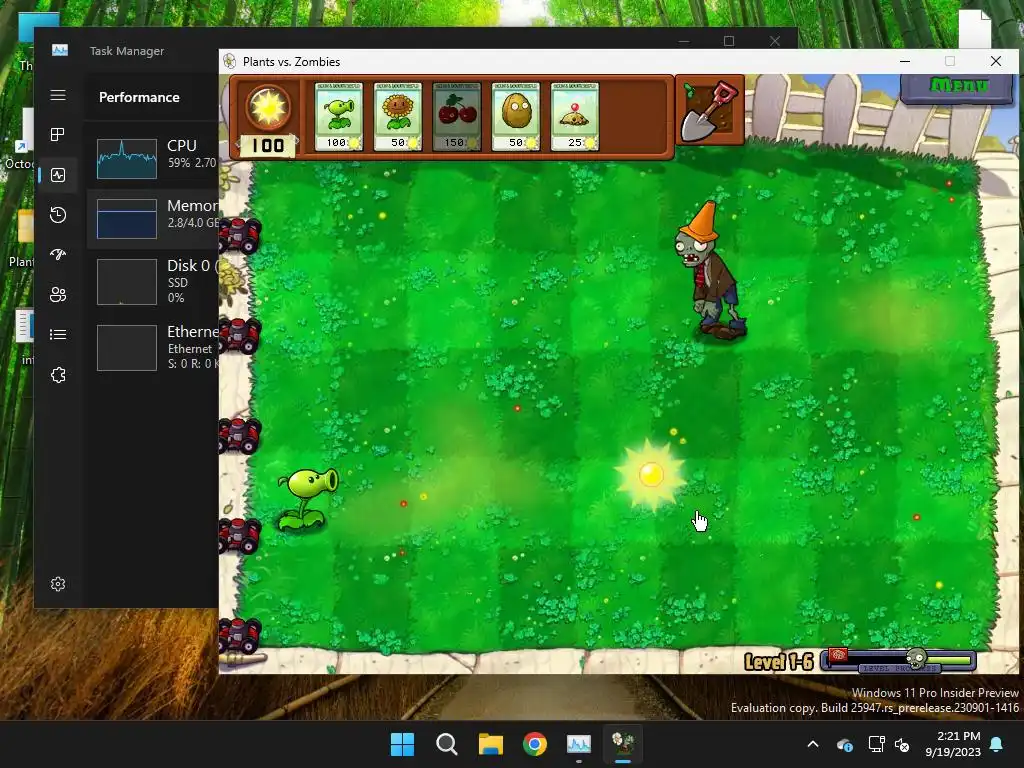This screenshot has height=768, width=1024.
Task: Click the third row lawn mower
Action: 240,436
